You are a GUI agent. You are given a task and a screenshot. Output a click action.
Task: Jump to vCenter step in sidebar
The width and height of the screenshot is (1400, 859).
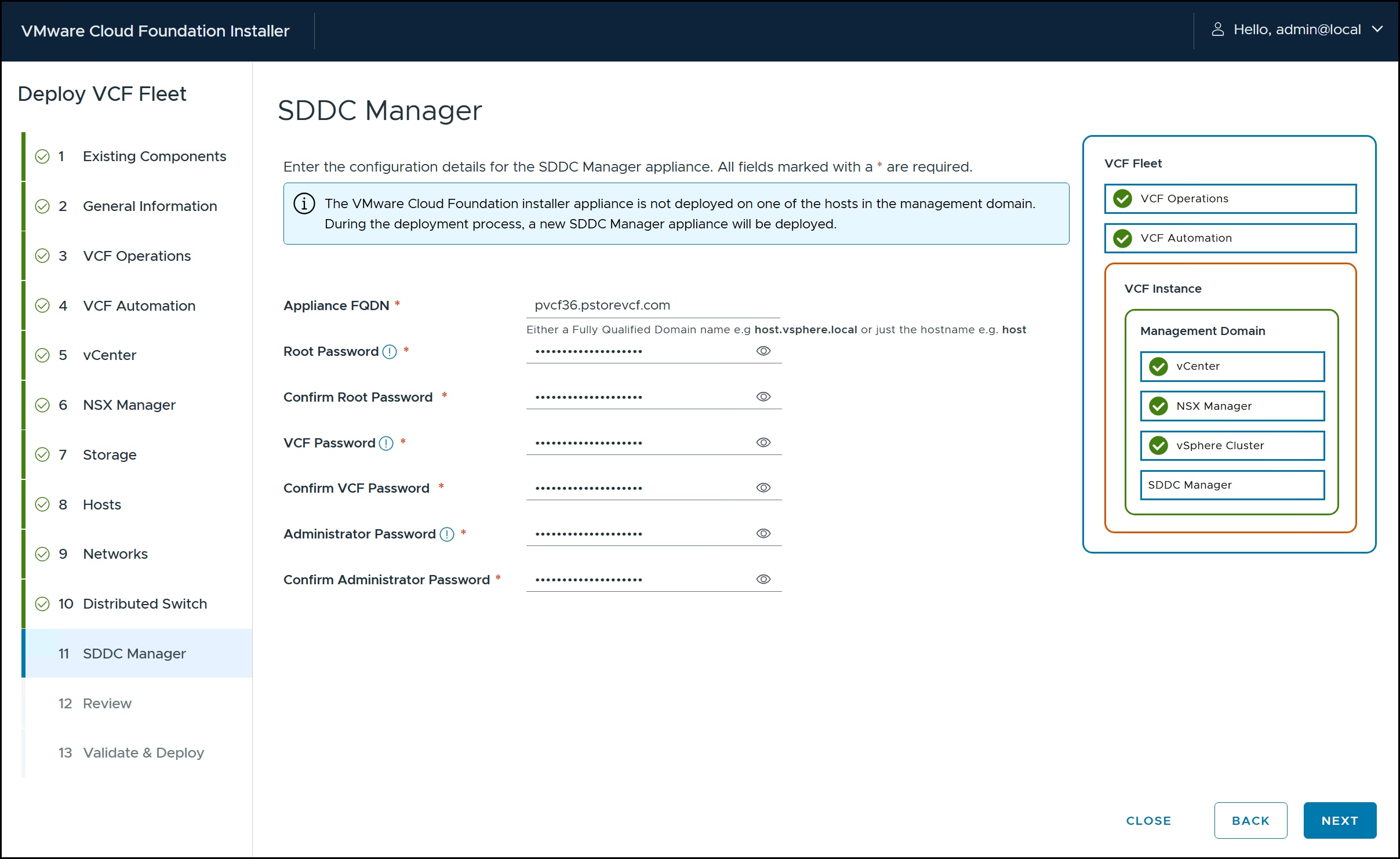point(138,355)
